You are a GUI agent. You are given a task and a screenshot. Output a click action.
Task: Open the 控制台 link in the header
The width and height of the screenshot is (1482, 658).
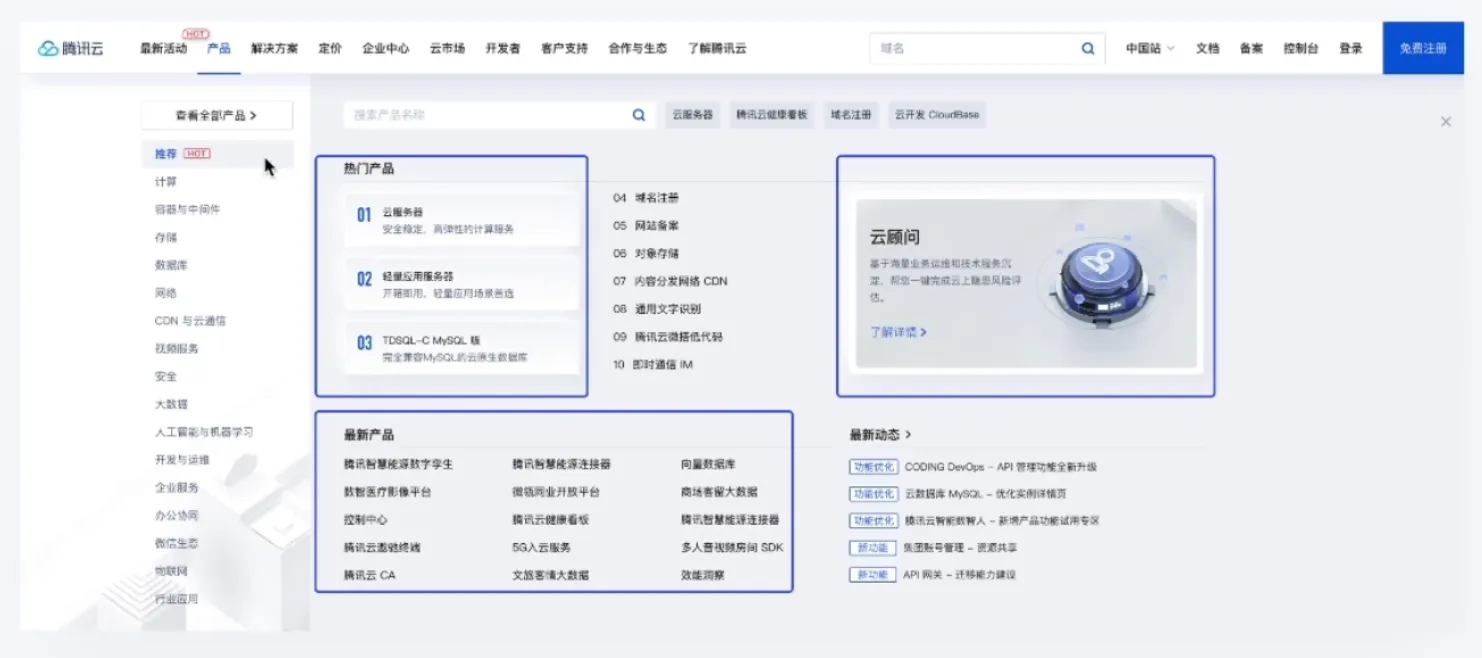pyautogui.click(x=1301, y=48)
